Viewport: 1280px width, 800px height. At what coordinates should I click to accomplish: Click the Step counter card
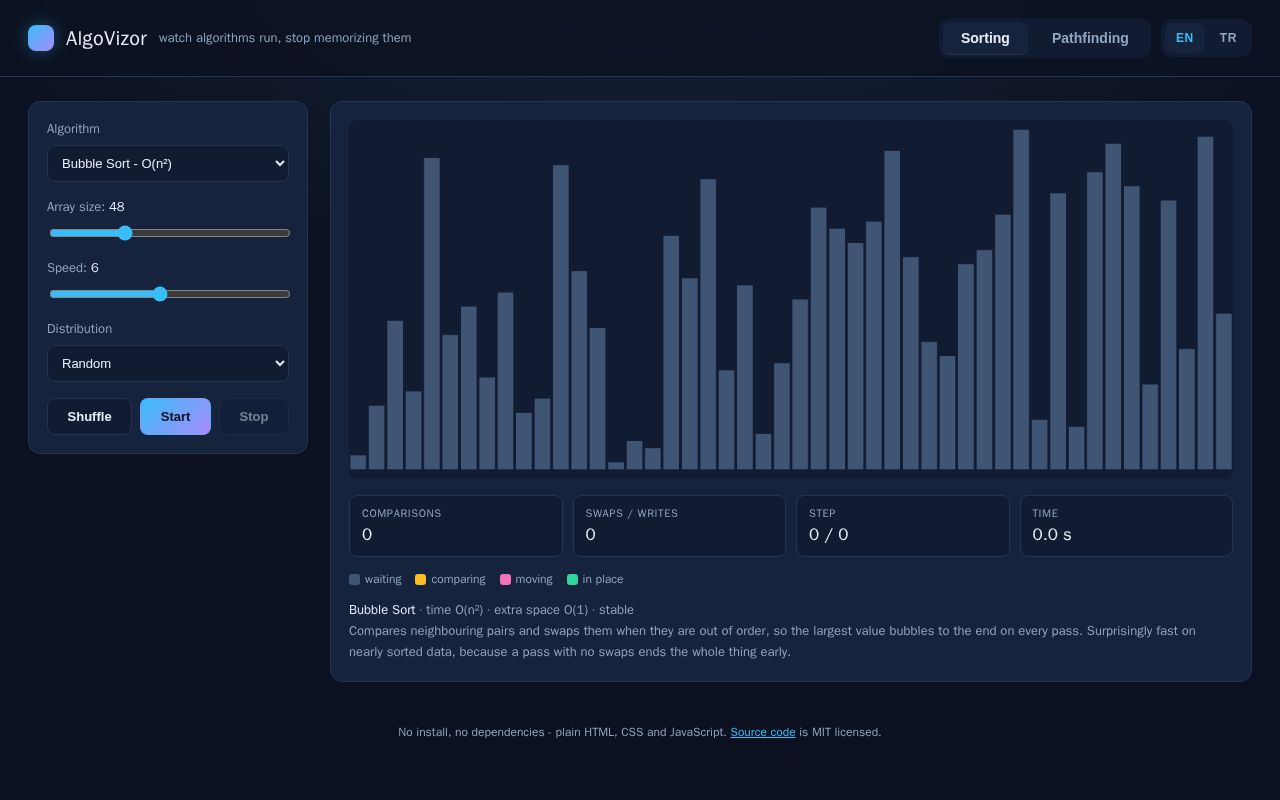click(x=903, y=526)
